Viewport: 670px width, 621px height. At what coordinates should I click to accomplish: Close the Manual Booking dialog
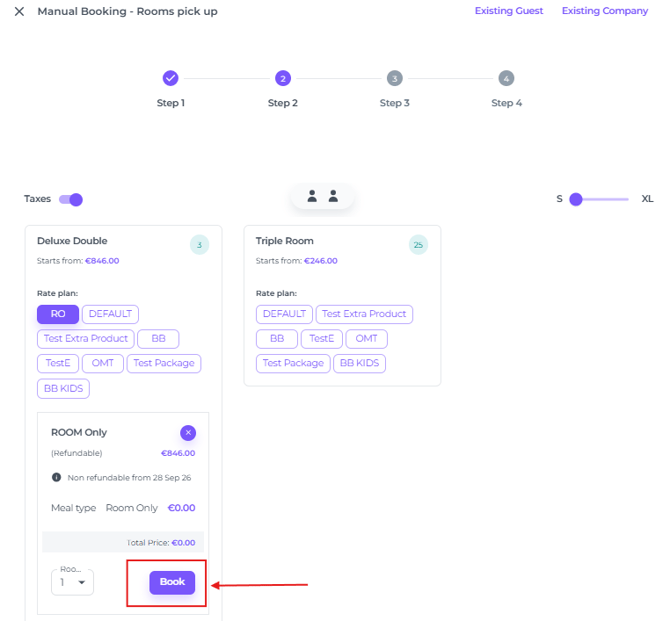(19, 12)
